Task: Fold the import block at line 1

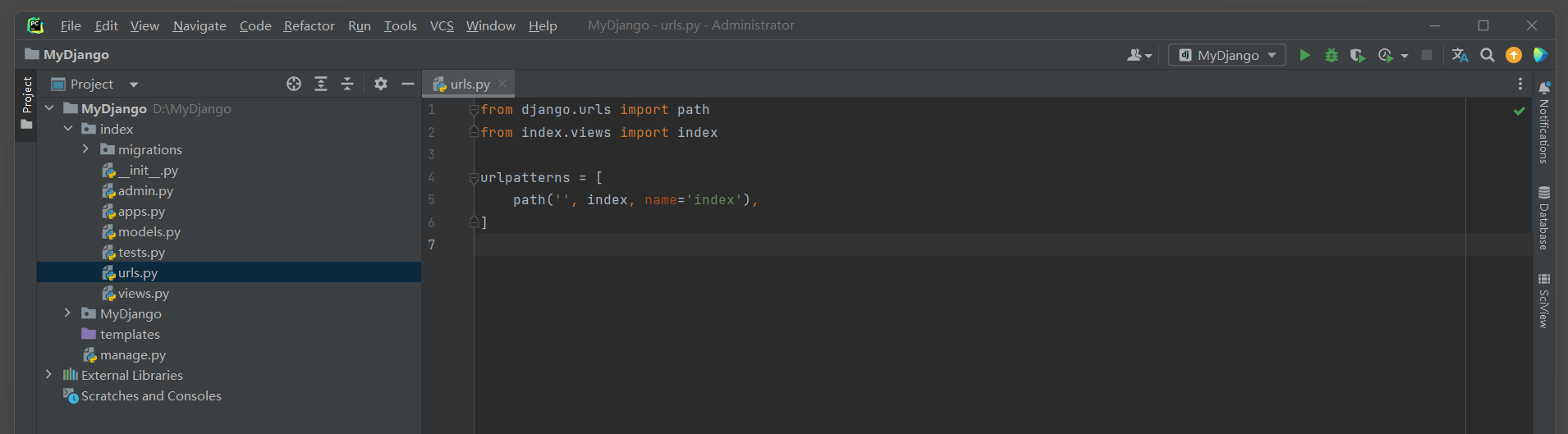Action: [474, 109]
